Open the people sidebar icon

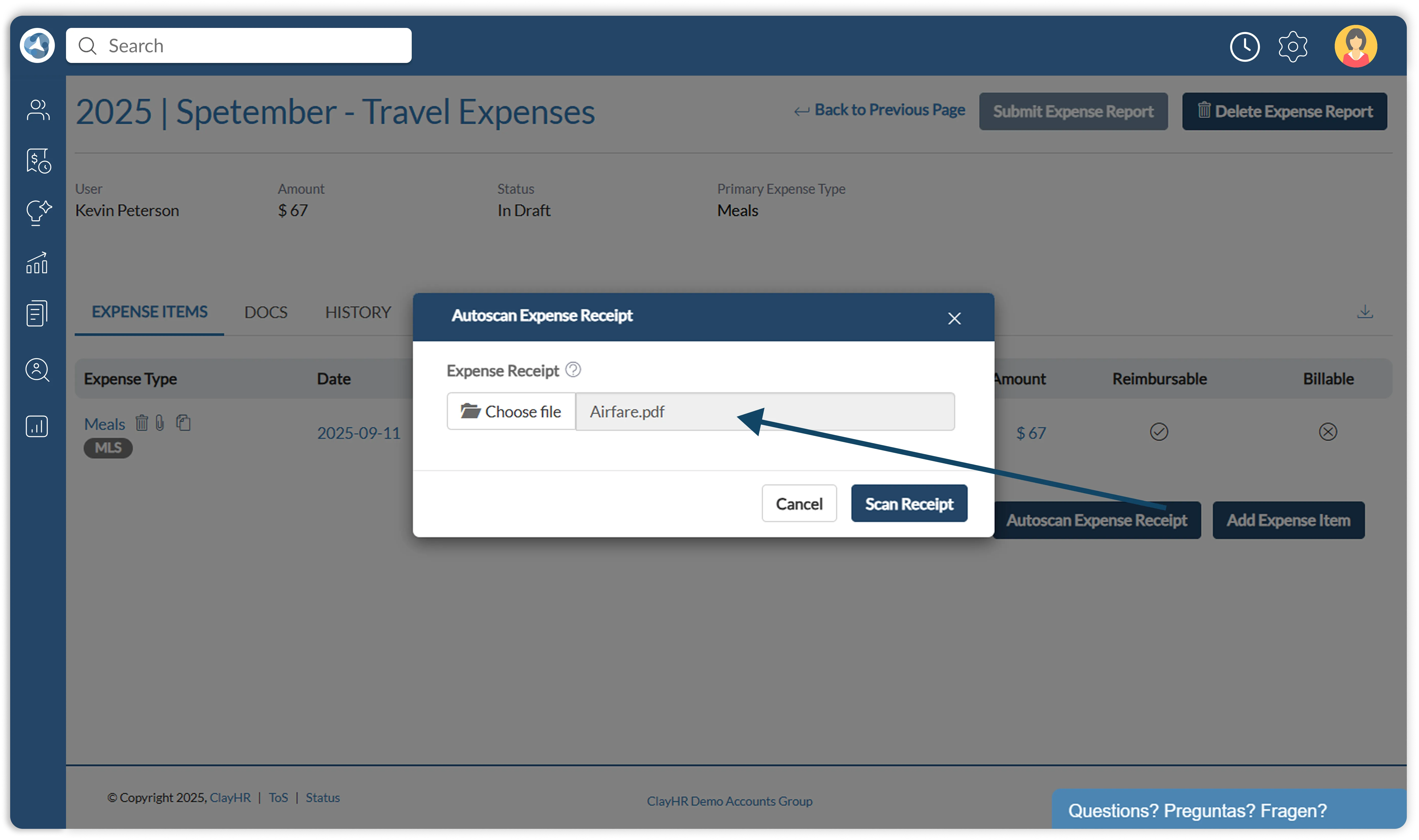[x=37, y=110]
